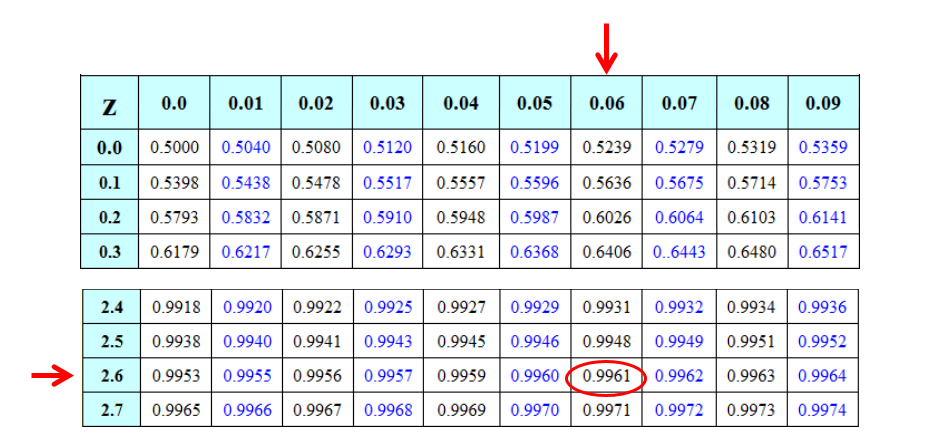Viewport: 926px width, 442px height.
Task: Click the value 0.5753
Action: point(823,183)
